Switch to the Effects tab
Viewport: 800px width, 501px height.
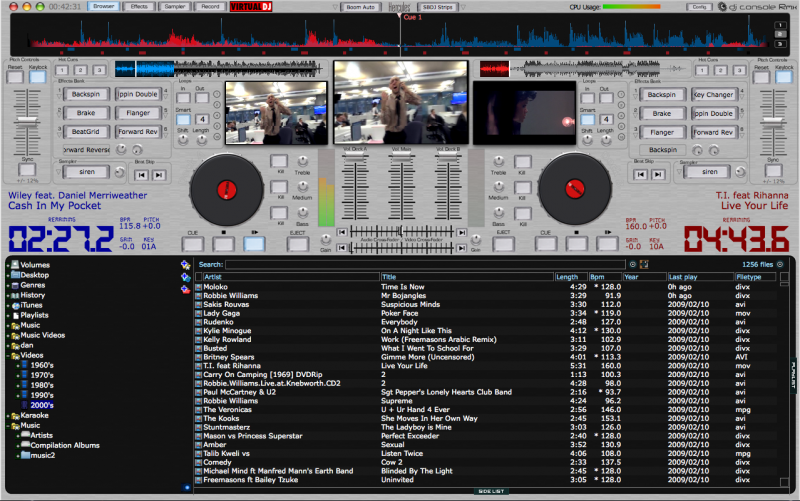click(x=138, y=6)
